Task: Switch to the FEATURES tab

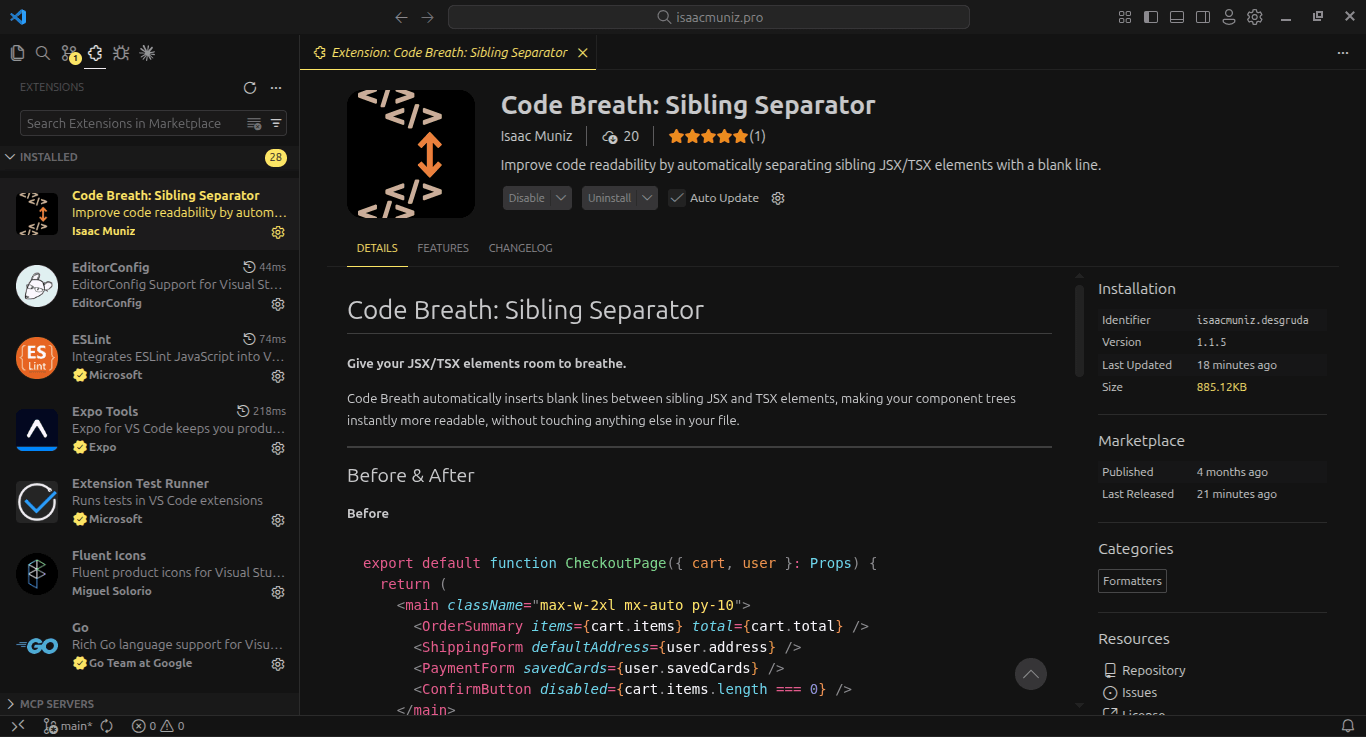Action: click(x=443, y=248)
